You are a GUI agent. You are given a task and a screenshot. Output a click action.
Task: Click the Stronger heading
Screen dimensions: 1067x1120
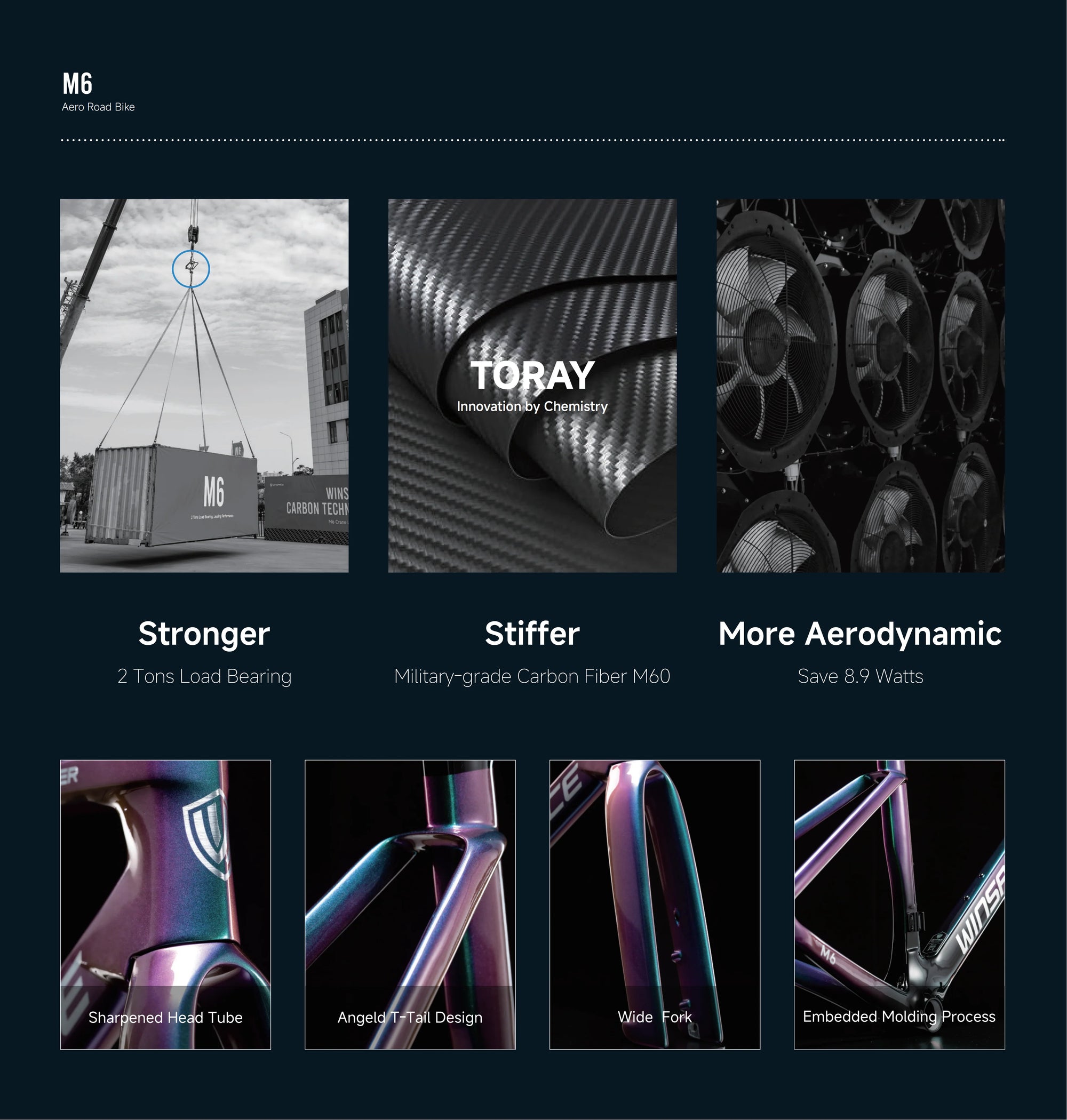pyautogui.click(x=204, y=634)
